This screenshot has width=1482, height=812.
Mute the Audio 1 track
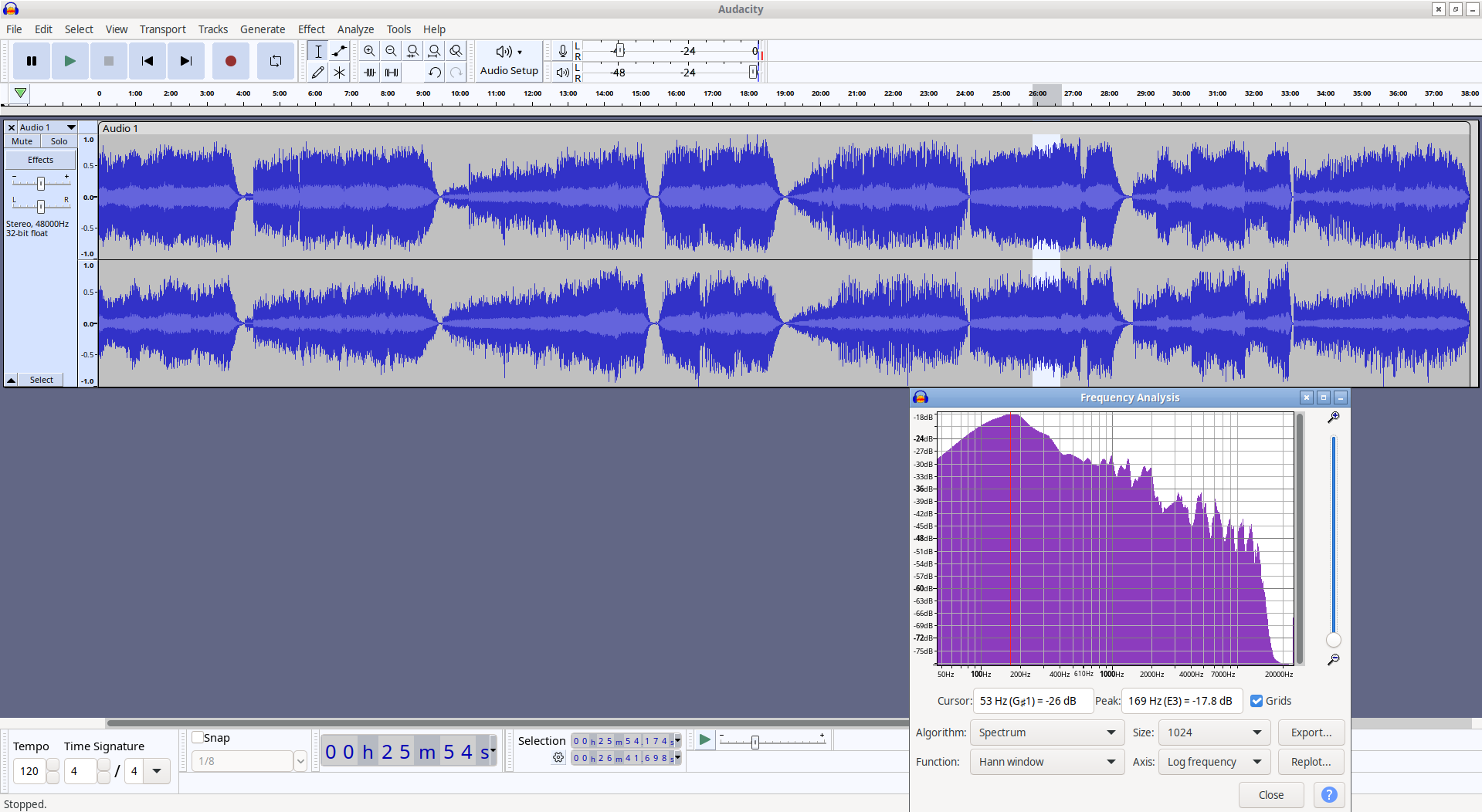(x=22, y=141)
